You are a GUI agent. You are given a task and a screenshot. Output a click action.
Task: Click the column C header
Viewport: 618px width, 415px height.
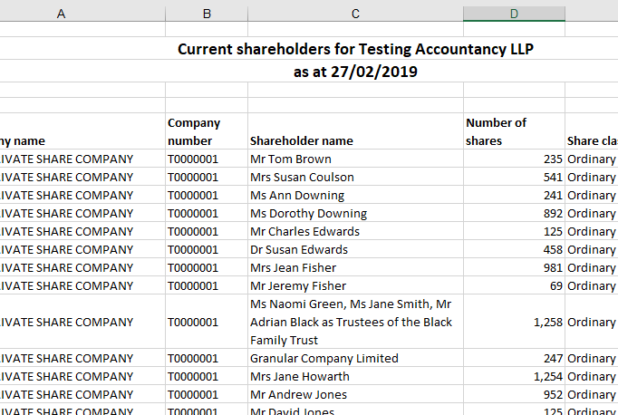(x=355, y=13)
